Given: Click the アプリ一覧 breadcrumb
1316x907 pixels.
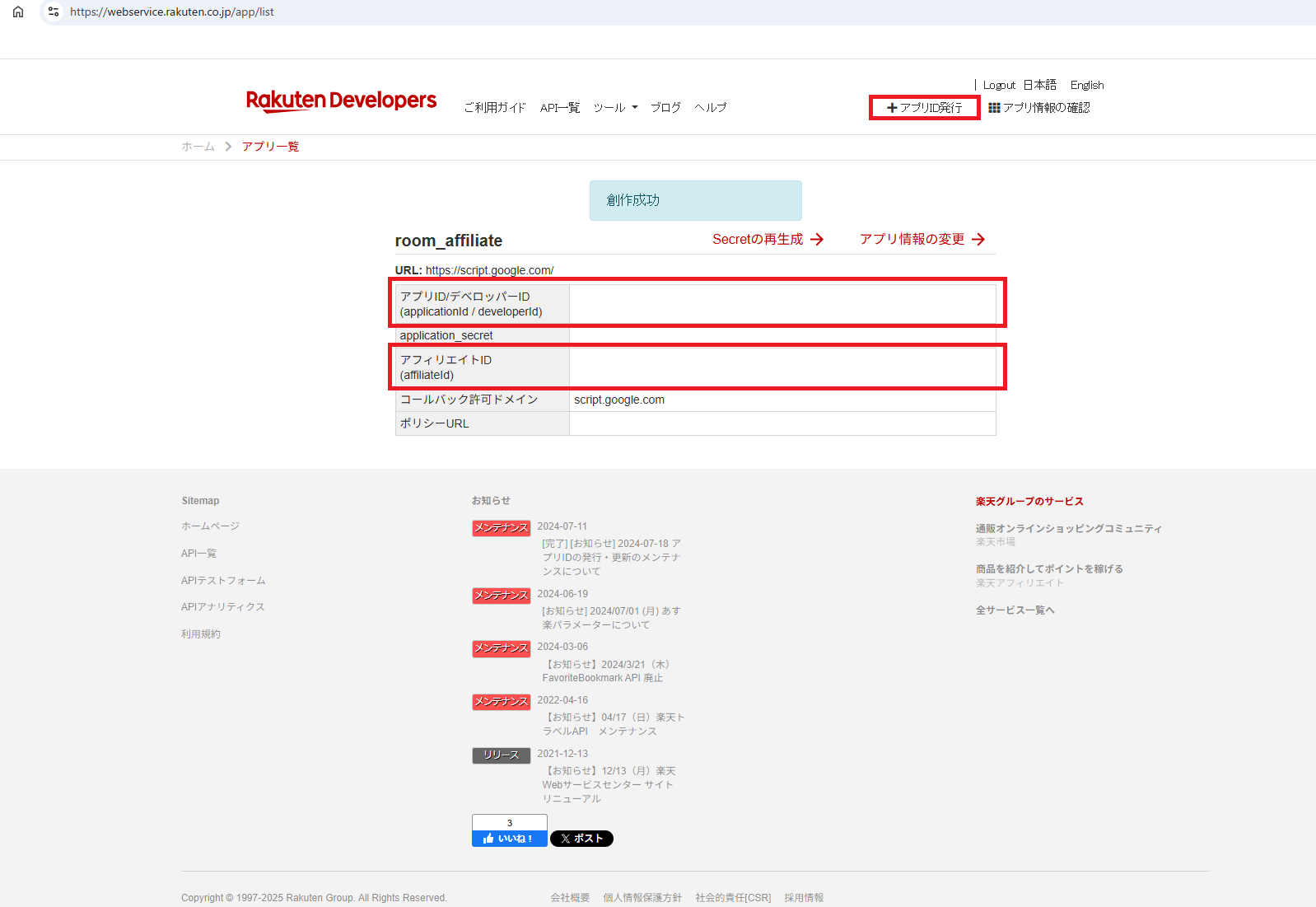Looking at the screenshot, I should click(270, 147).
